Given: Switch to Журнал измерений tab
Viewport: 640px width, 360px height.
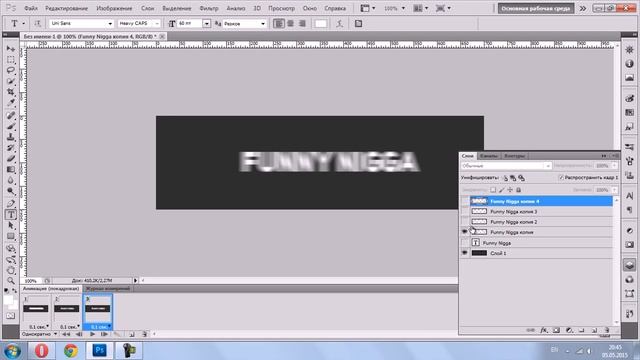Looking at the screenshot, I should pyautogui.click(x=108, y=289).
